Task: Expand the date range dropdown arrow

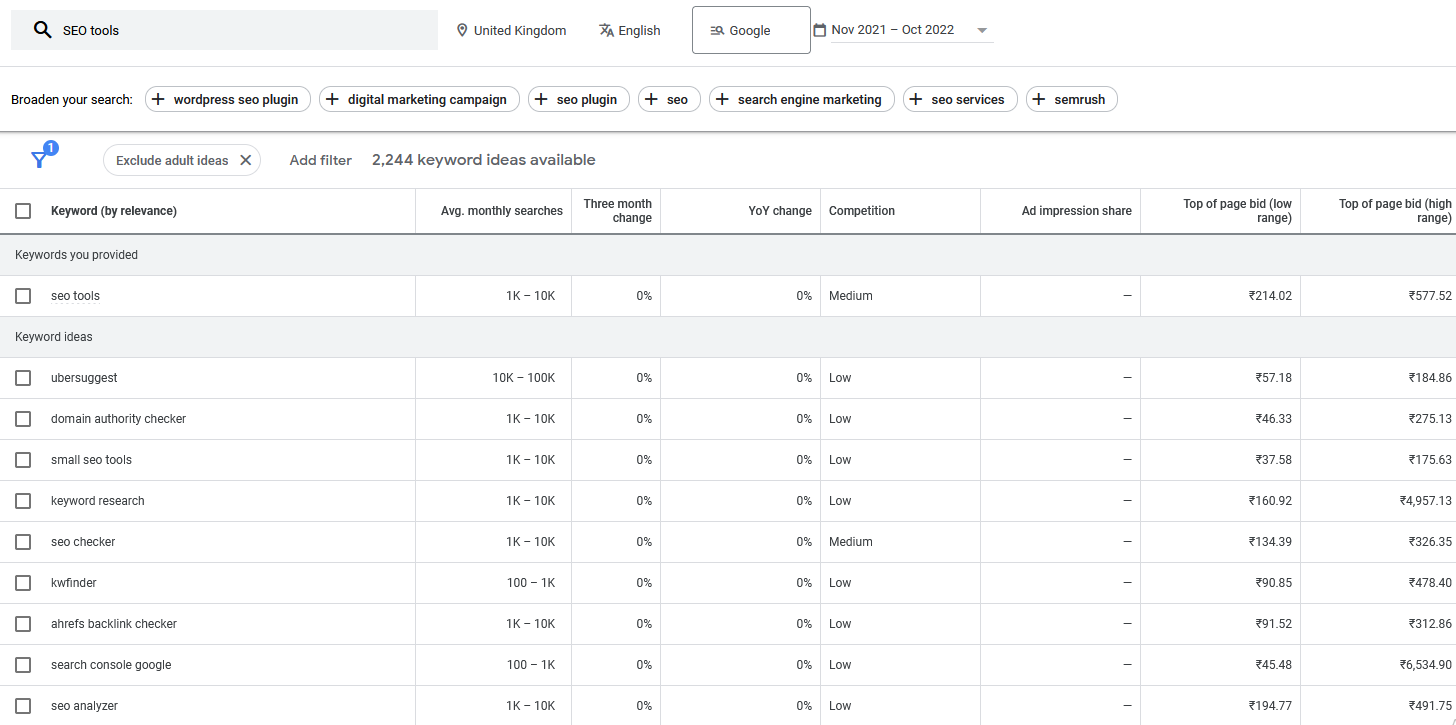Action: click(982, 30)
